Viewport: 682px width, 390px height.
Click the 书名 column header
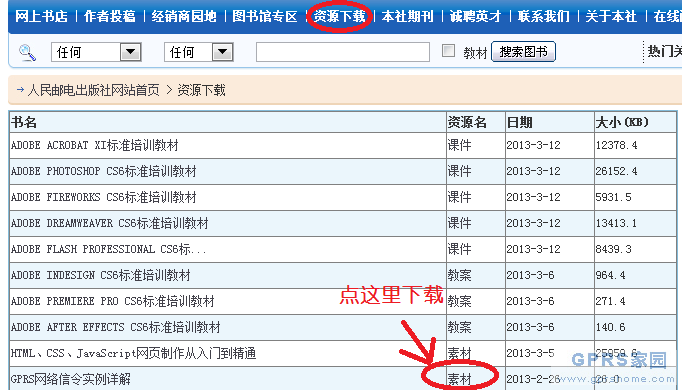pyautogui.click(x=24, y=122)
